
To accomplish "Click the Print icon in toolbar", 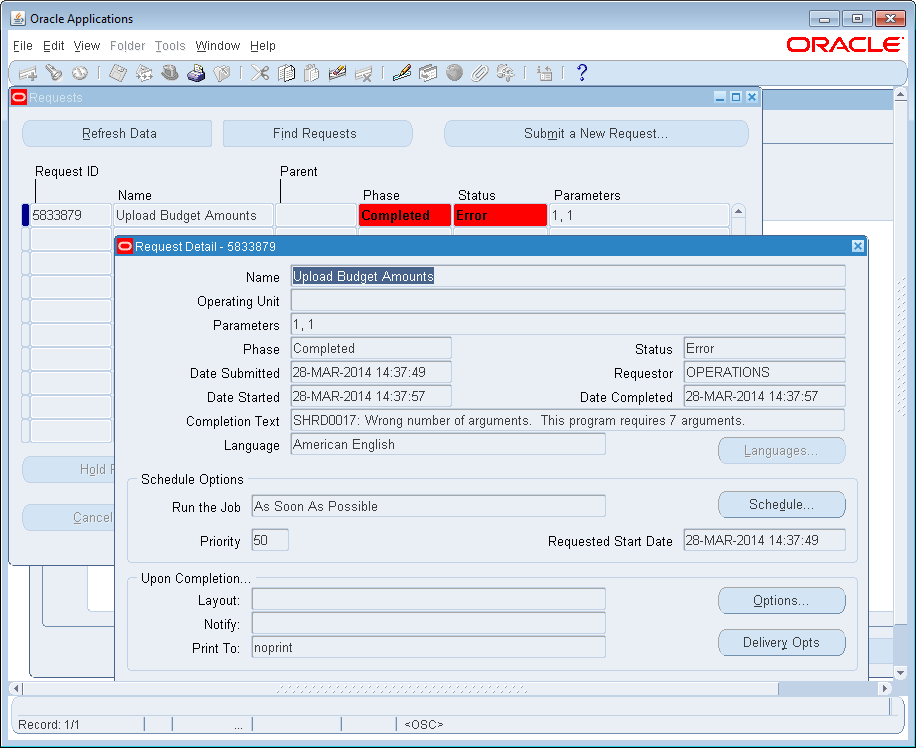I will click(196, 73).
